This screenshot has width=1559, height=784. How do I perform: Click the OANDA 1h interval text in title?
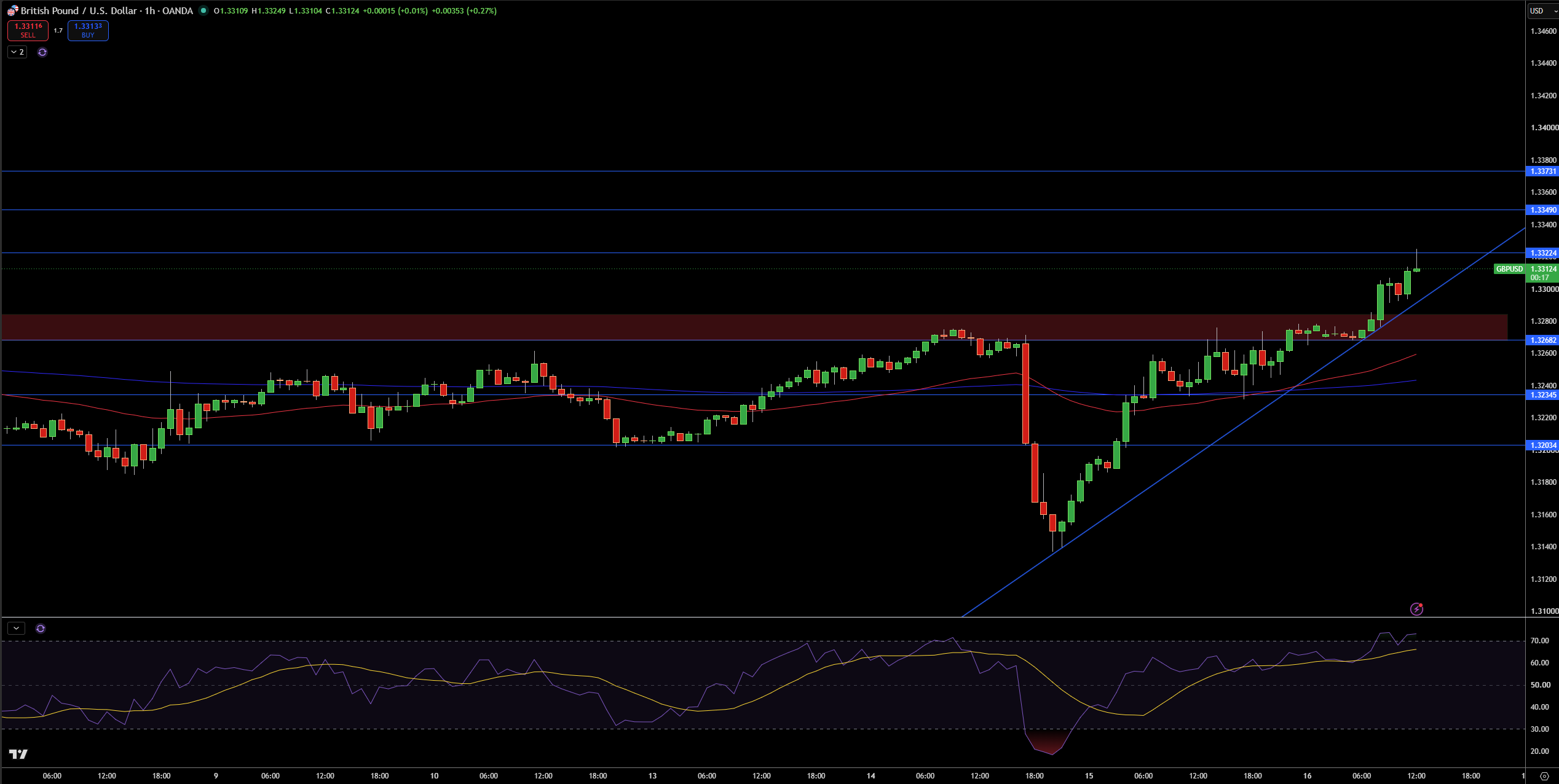(x=168, y=10)
